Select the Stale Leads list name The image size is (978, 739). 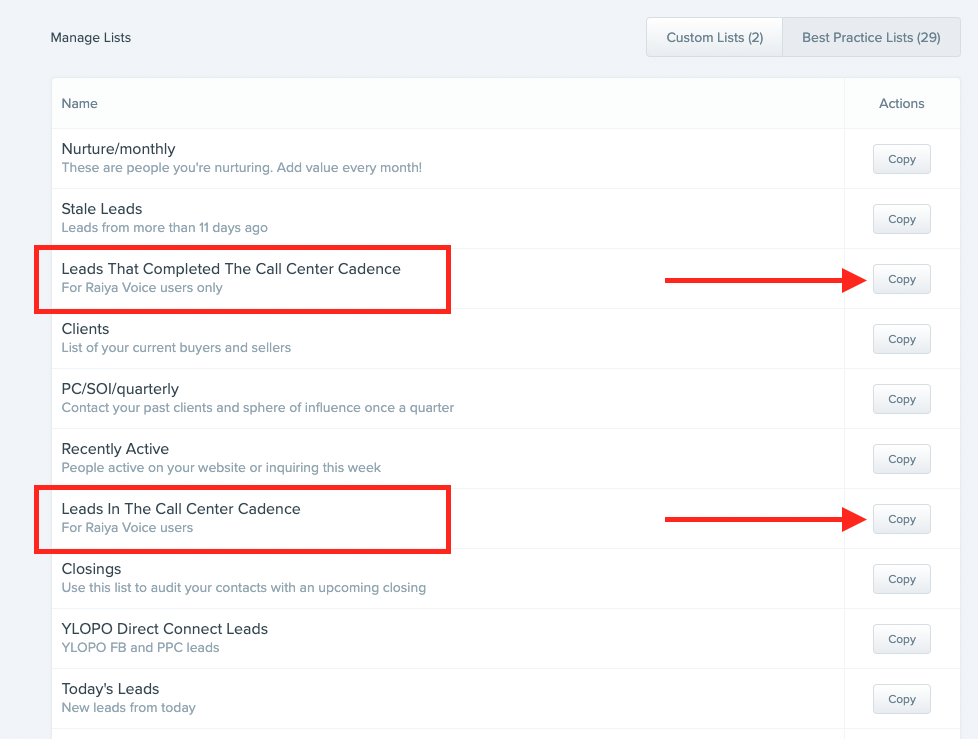coord(102,209)
